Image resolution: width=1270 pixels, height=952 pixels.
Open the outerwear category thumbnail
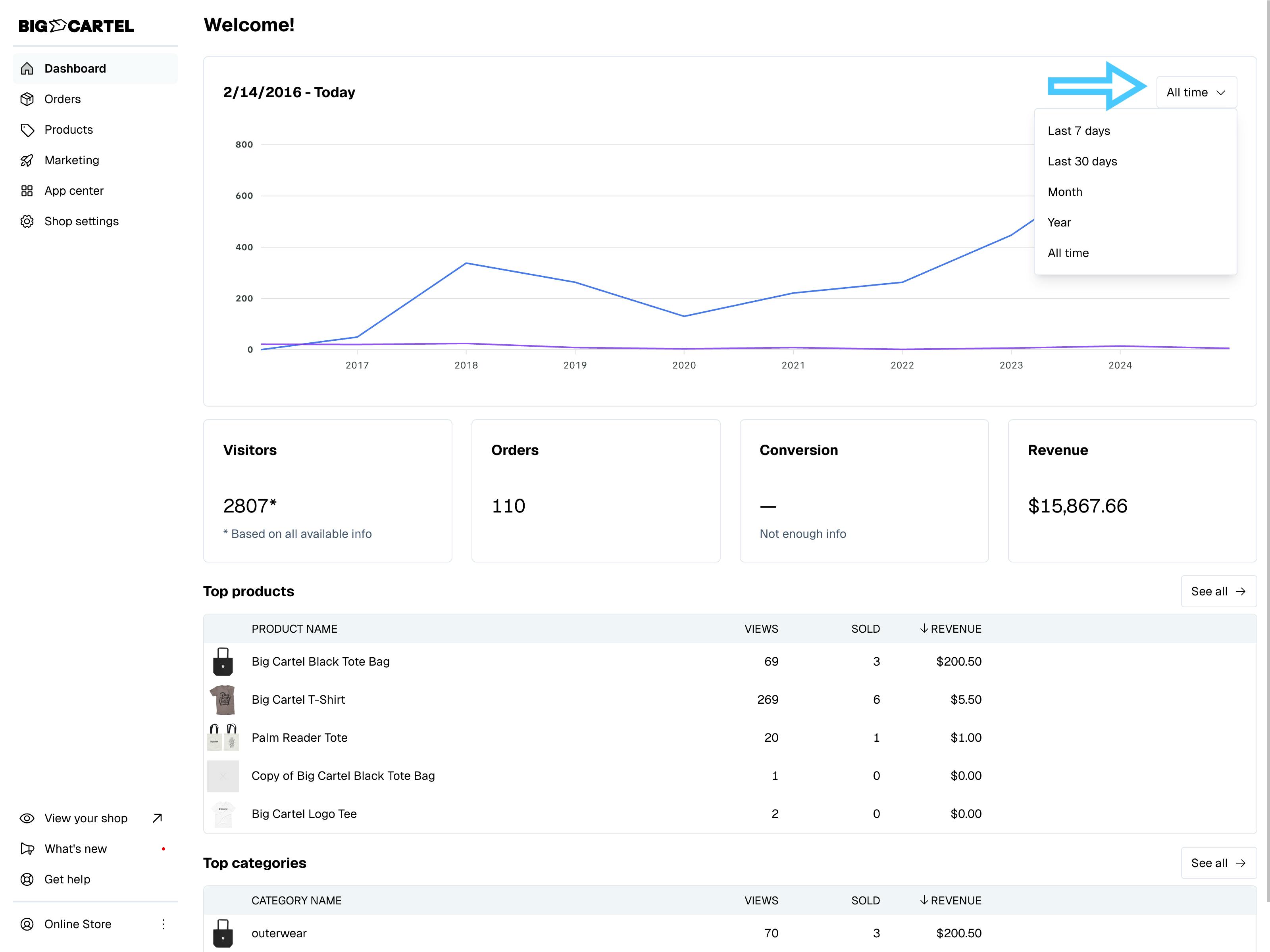pos(223,933)
